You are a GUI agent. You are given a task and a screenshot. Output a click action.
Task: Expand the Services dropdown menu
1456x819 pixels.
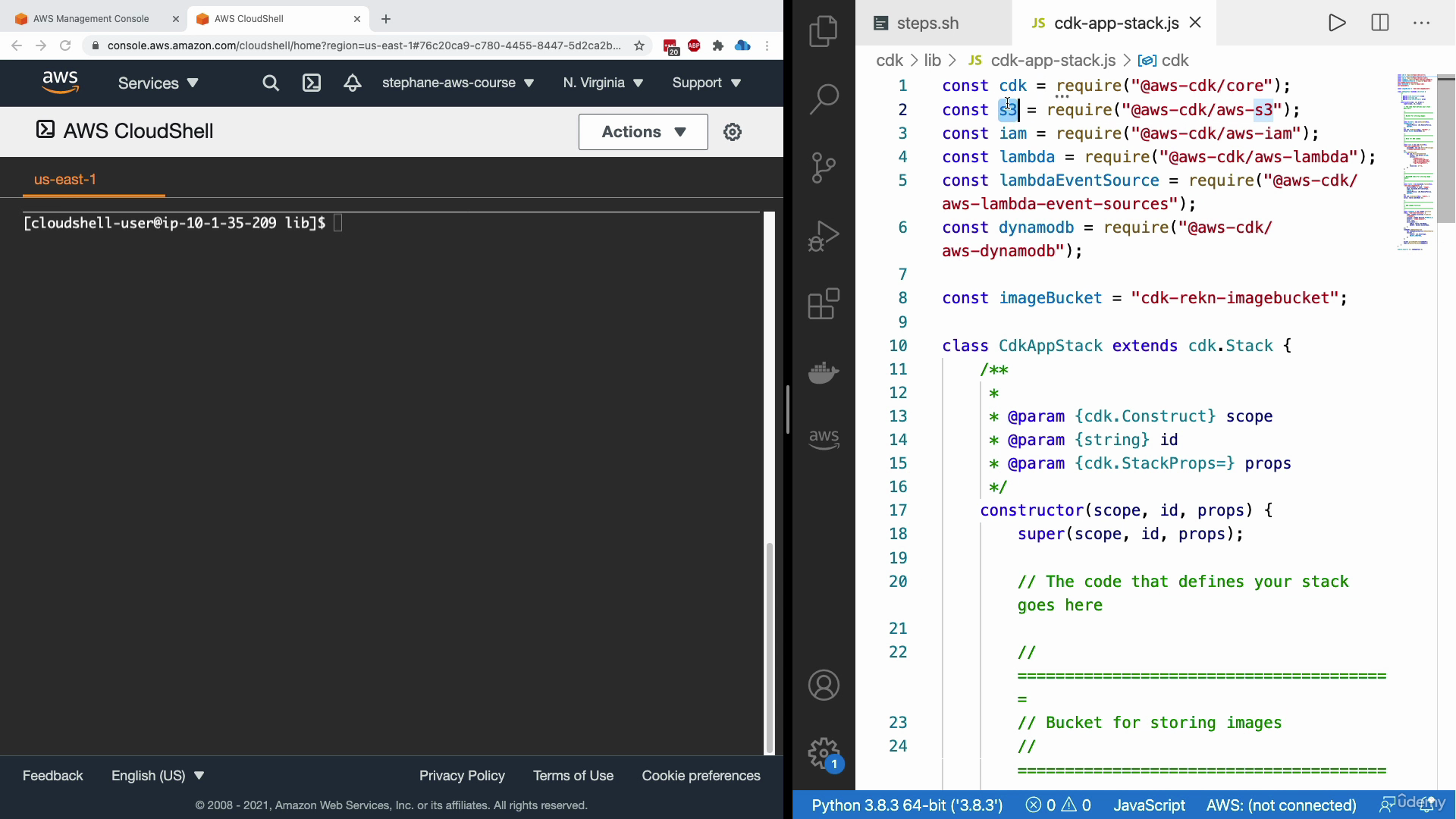click(158, 83)
